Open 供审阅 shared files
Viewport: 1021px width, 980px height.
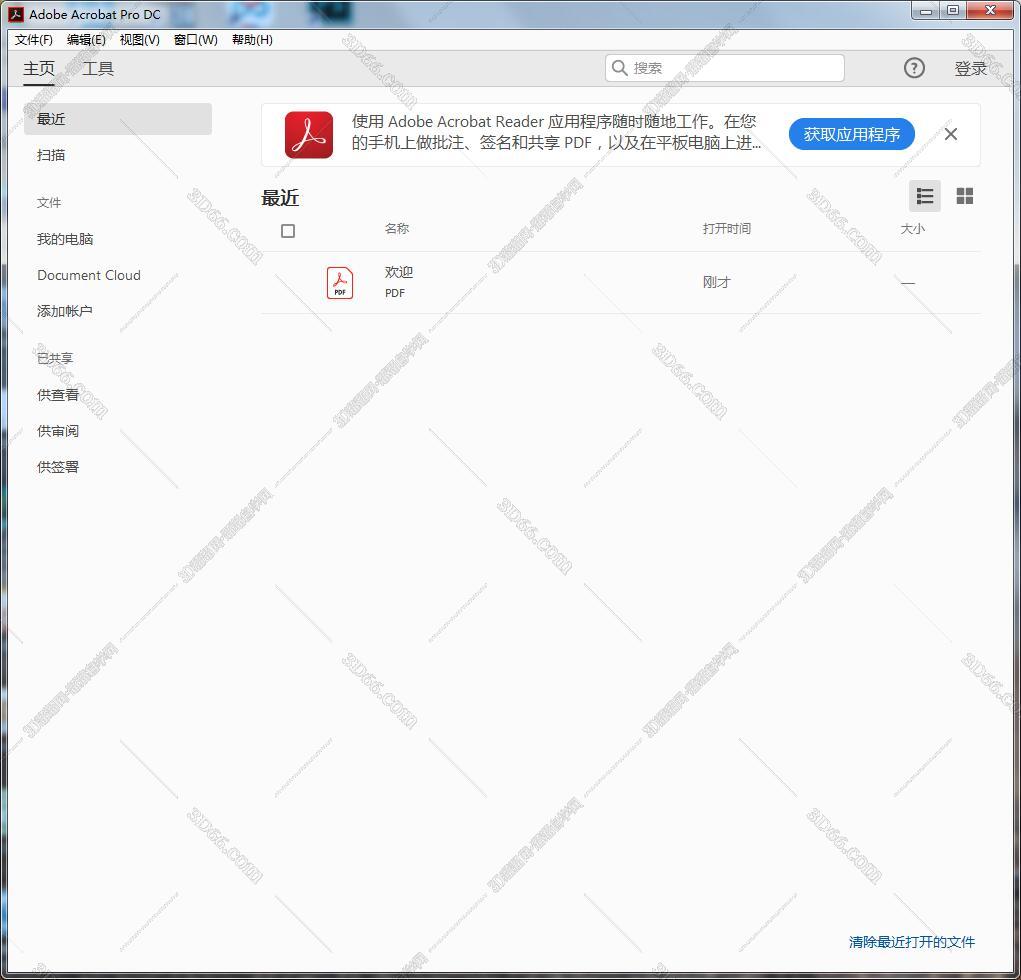click(58, 430)
